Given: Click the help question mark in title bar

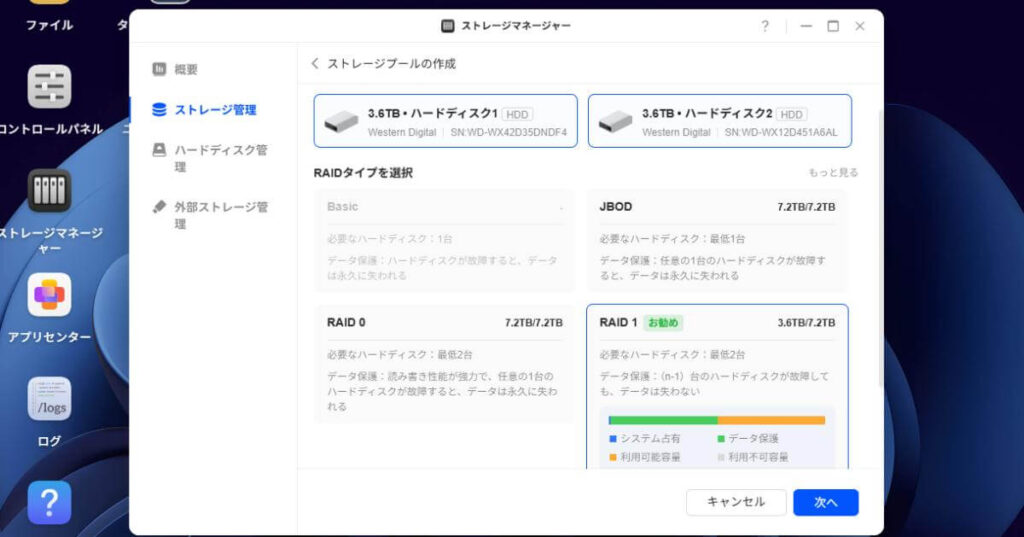Looking at the screenshot, I should (x=765, y=26).
